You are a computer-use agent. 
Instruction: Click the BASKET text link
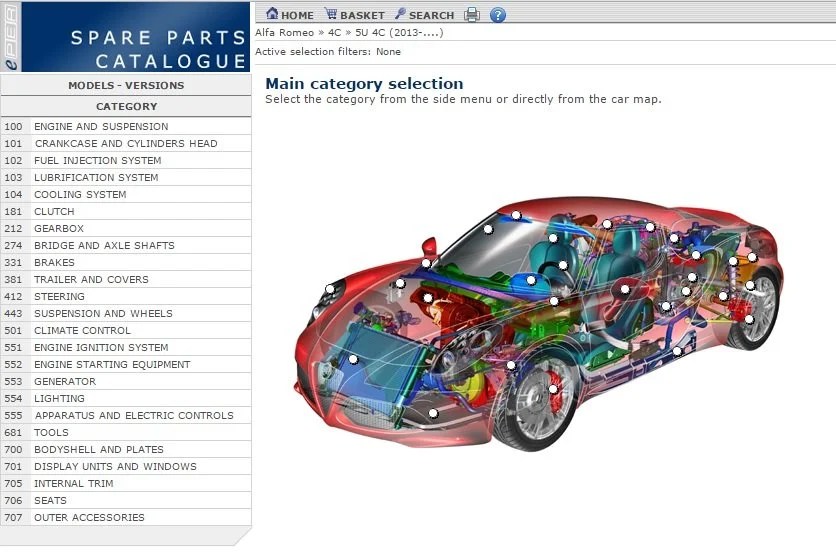click(x=362, y=15)
